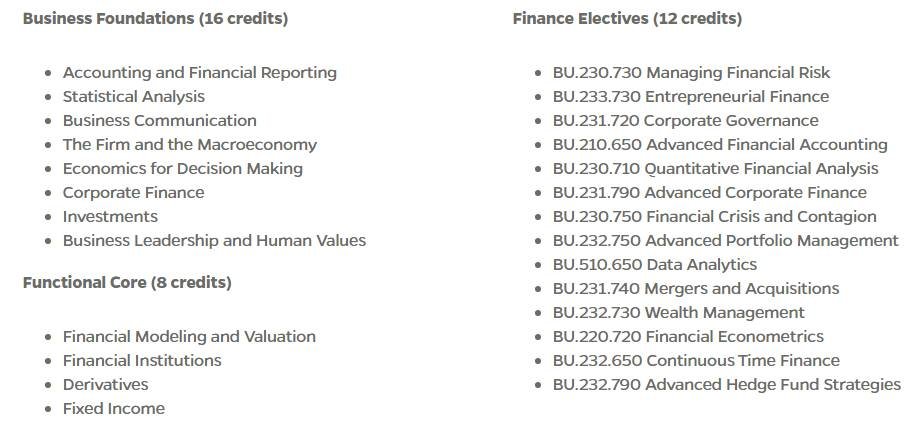Image resolution: width=924 pixels, height=431 pixels.
Task: Click the Derivatives course entry
Action: click(x=105, y=384)
